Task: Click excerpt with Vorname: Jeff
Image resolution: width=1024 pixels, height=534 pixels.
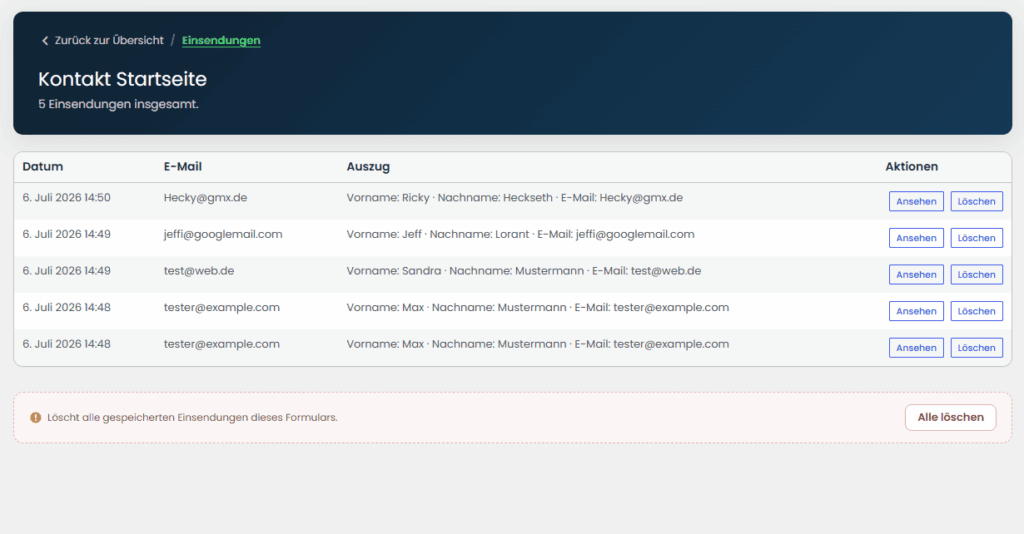Action: tap(520, 234)
